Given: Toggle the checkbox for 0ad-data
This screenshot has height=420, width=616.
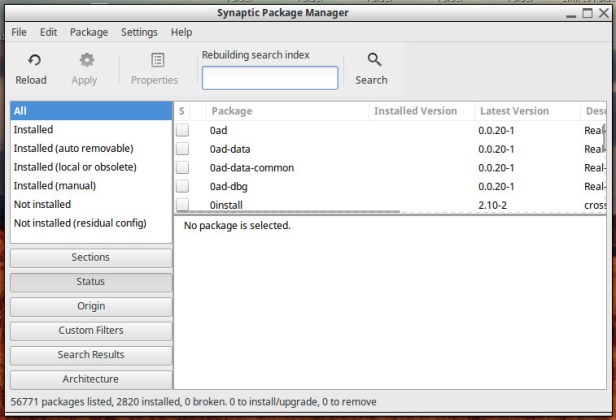Looking at the screenshot, I should (183, 149).
